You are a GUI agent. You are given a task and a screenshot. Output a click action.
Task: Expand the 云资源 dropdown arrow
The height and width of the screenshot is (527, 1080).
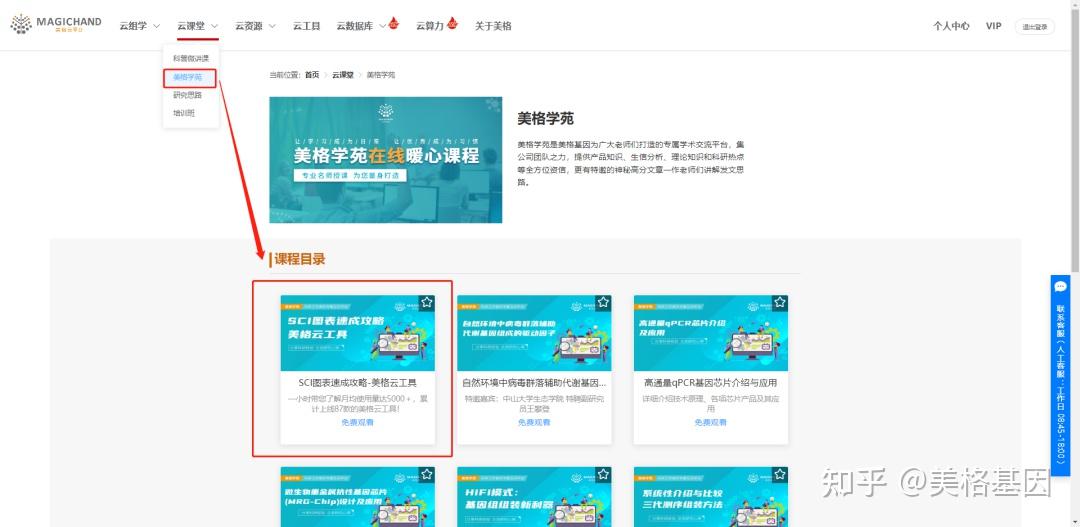(x=272, y=26)
